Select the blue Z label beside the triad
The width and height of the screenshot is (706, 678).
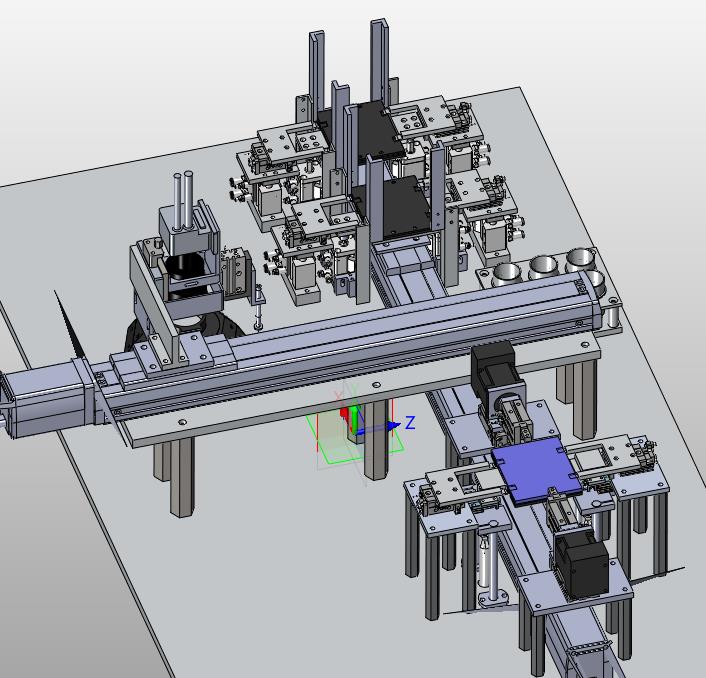click(x=410, y=423)
